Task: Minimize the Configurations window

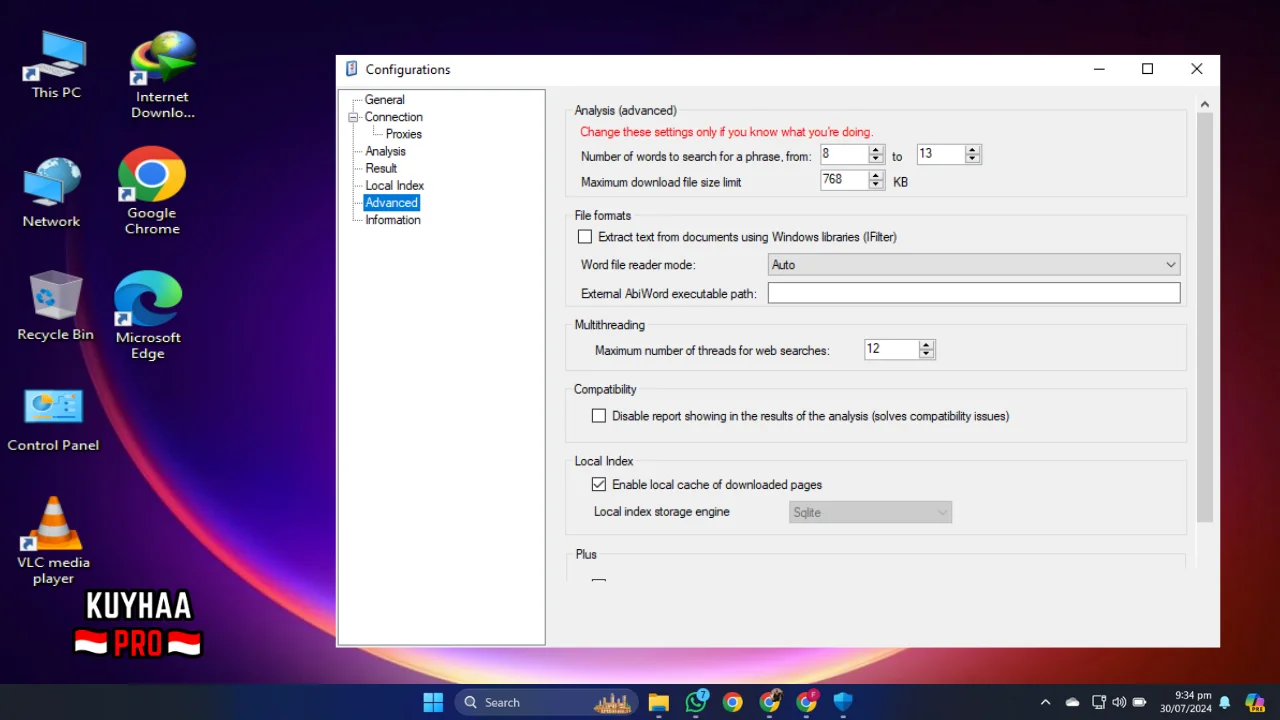Action: tap(1099, 69)
